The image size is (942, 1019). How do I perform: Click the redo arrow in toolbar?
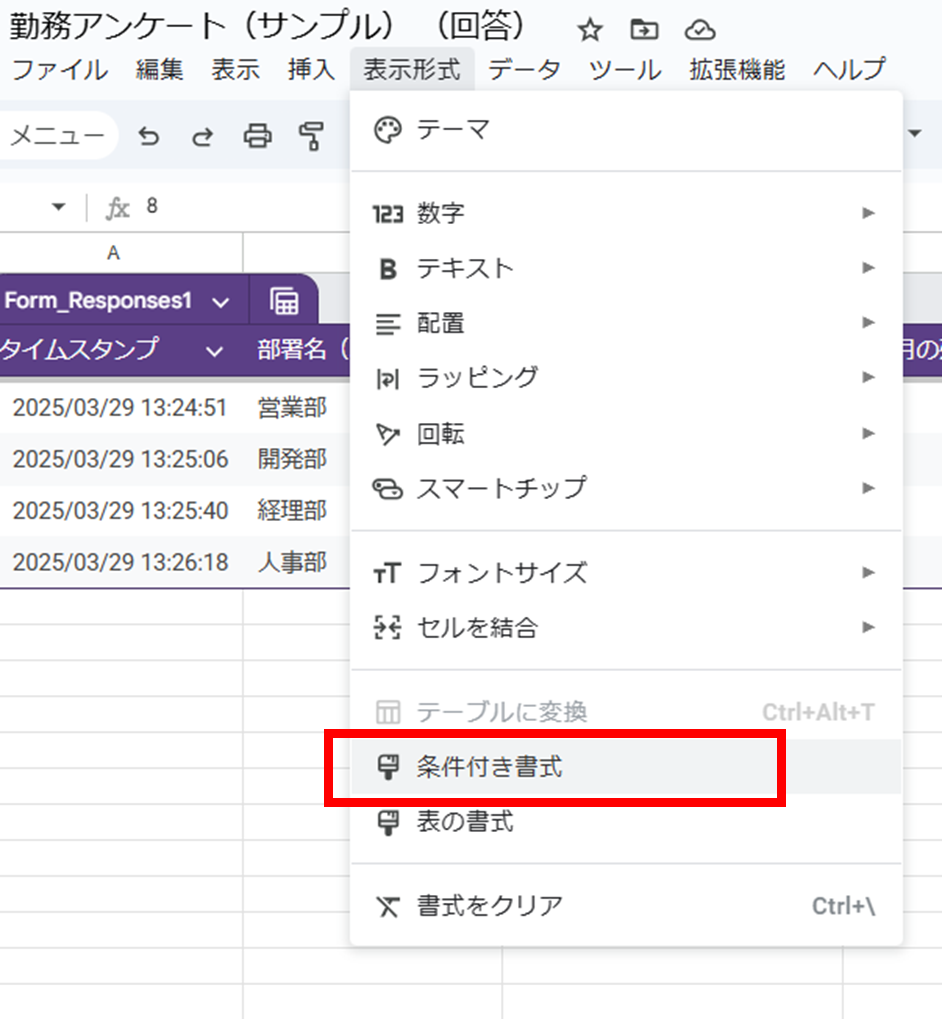coord(203,136)
